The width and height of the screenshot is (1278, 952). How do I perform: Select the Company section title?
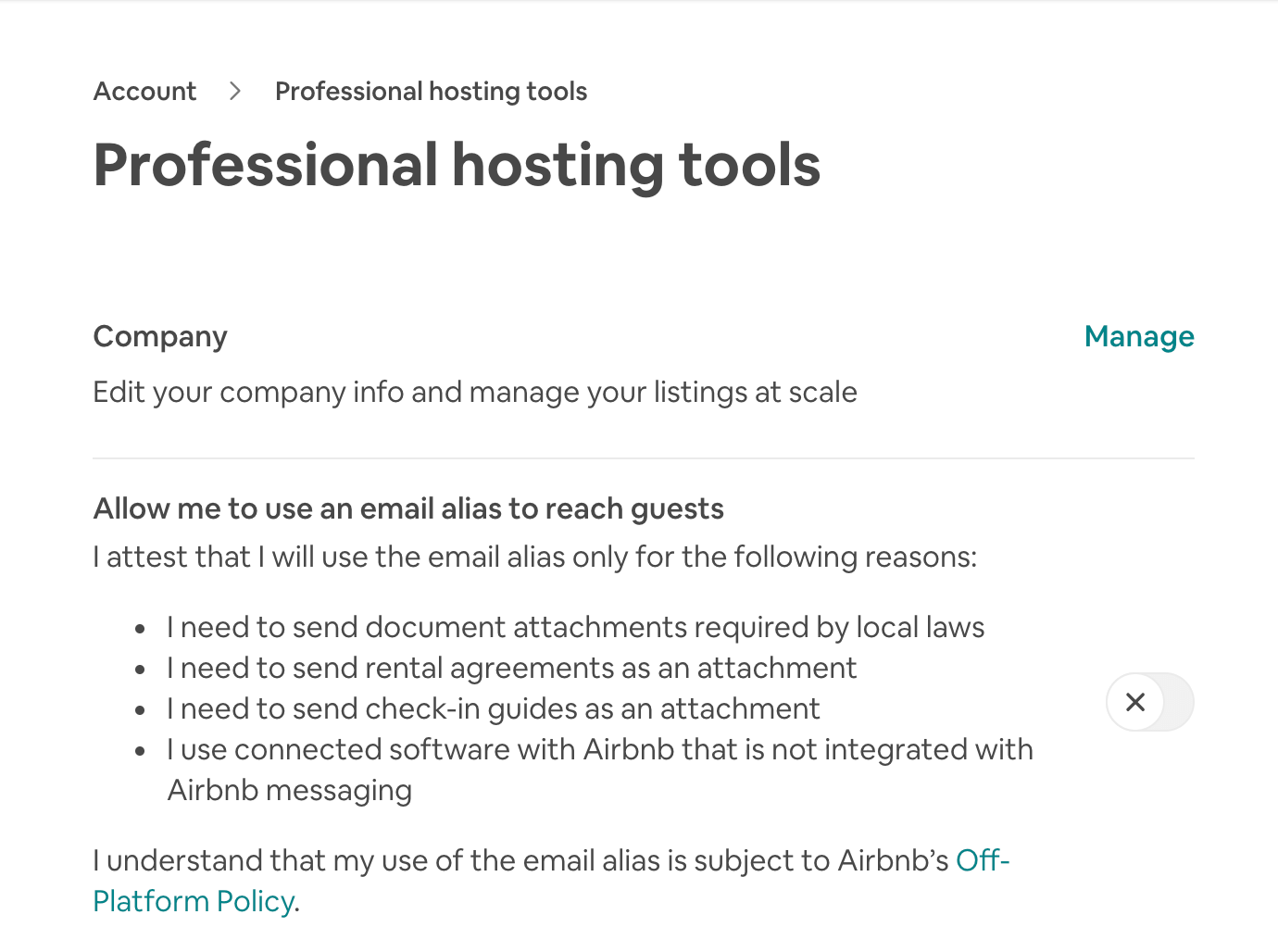point(160,337)
